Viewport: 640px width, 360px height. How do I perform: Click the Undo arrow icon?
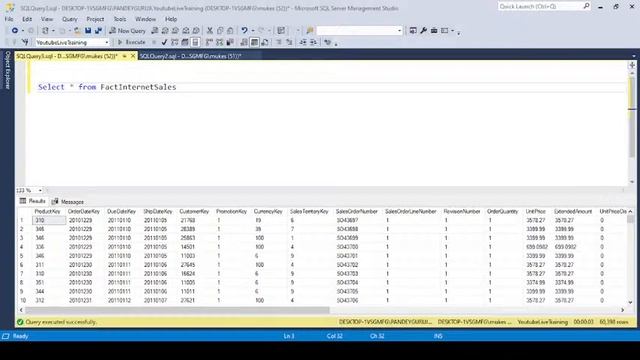click(x=244, y=31)
